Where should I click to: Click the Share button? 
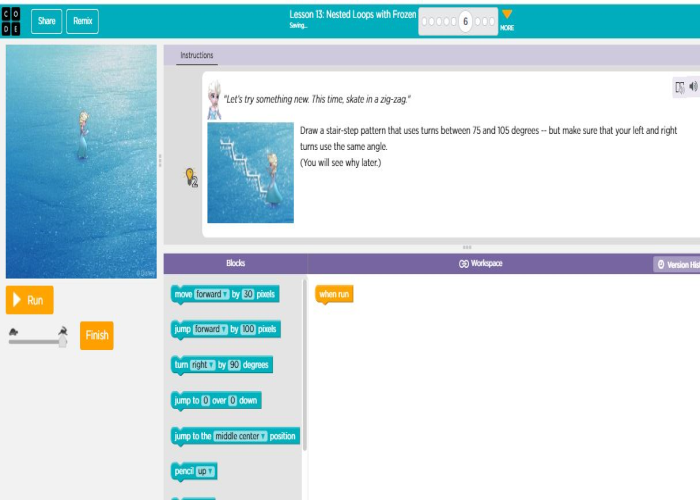coord(46,20)
